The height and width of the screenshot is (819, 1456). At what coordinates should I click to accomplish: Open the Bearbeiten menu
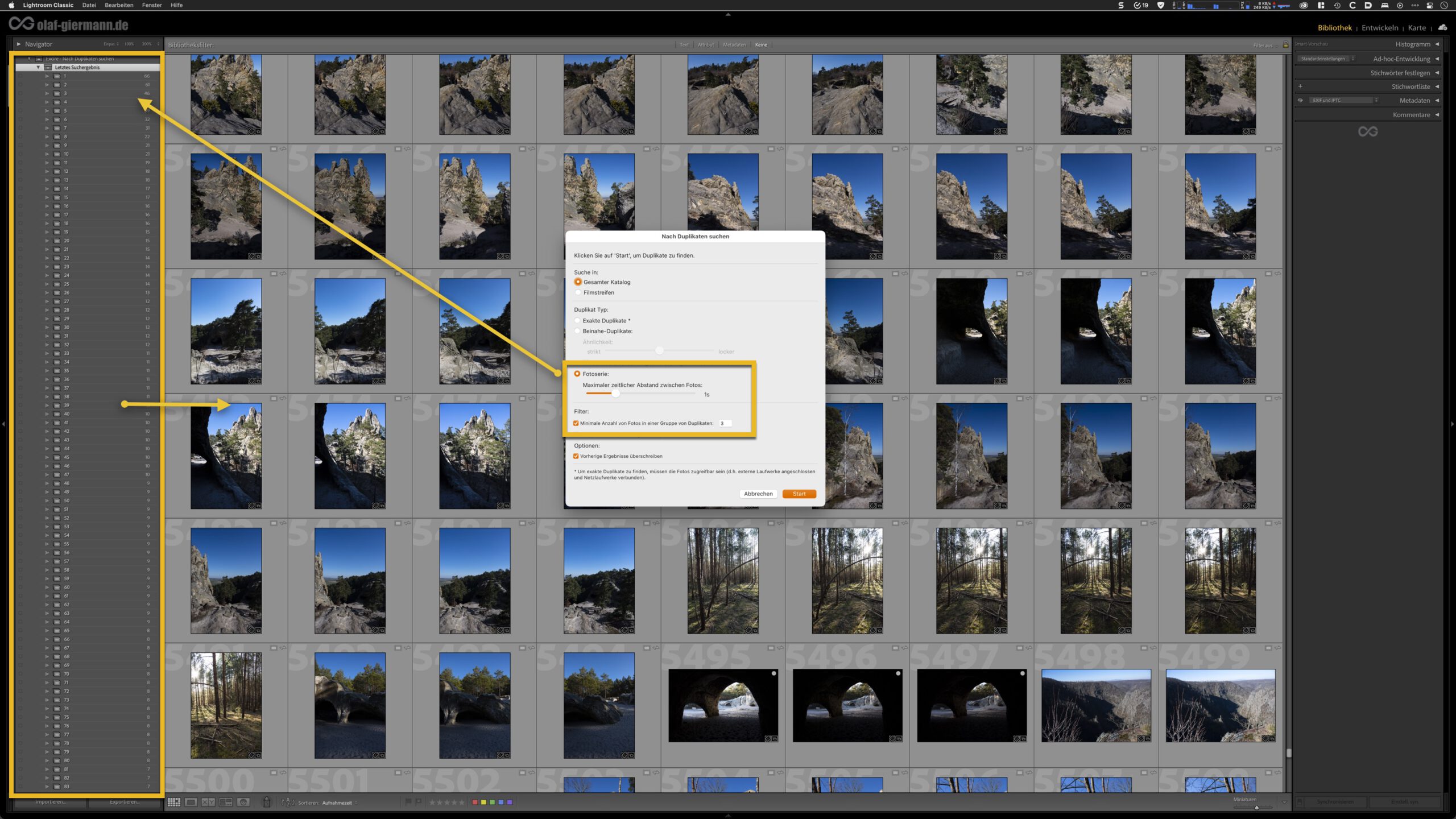[x=119, y=5]
